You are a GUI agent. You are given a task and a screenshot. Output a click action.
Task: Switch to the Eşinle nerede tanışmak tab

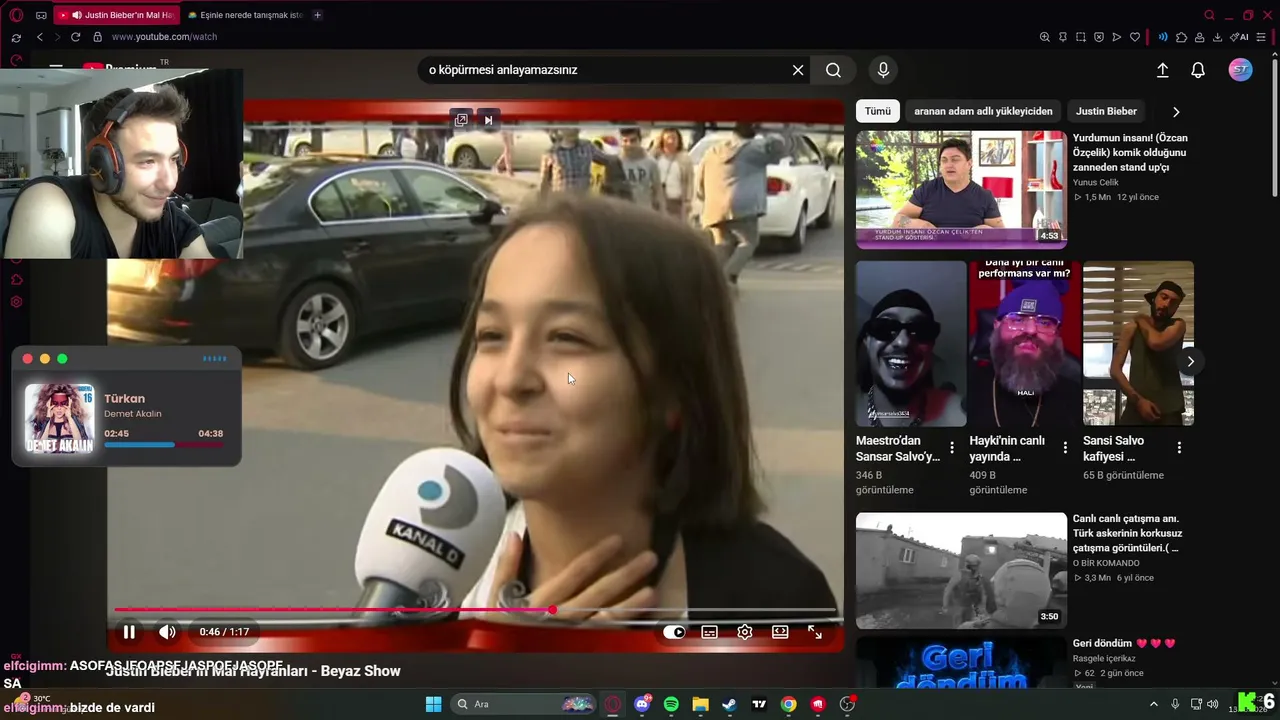coord(245,15)
